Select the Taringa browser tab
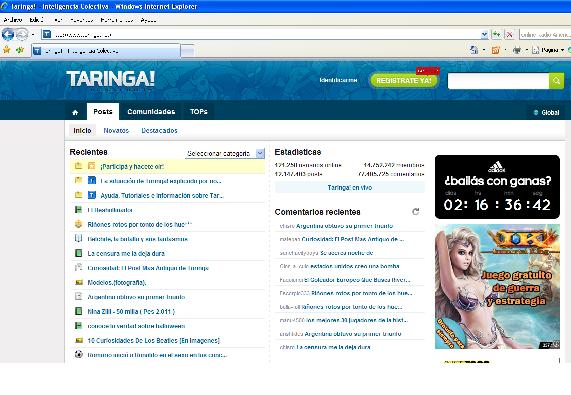The image size is (571, 395). [106, 51]
